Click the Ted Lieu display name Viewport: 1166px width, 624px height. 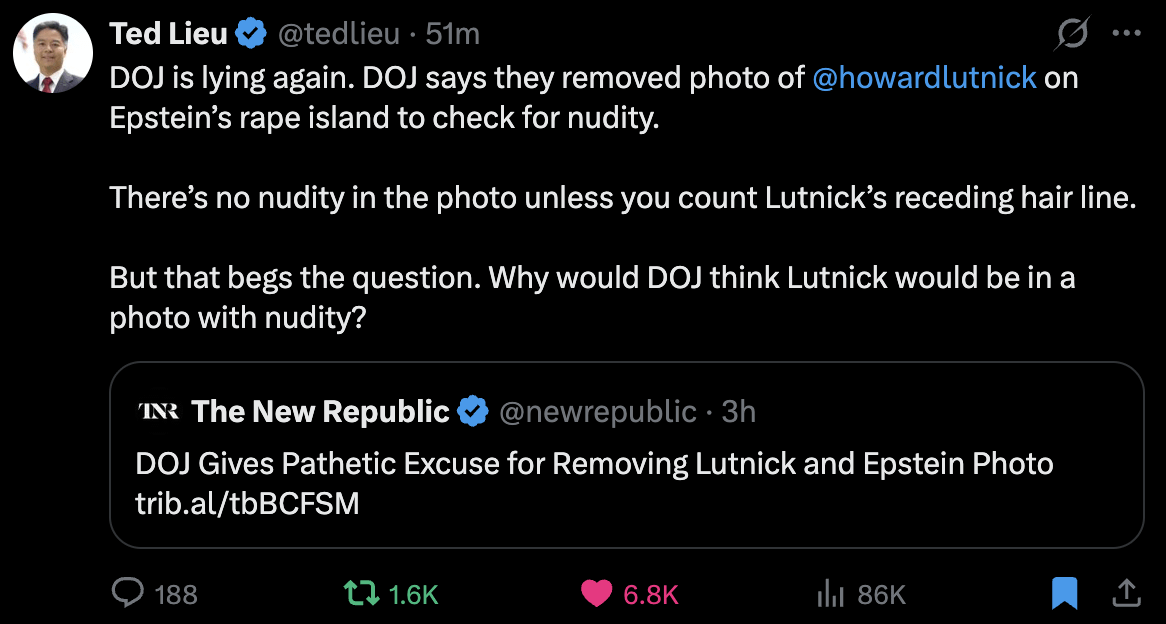point(169,34)
